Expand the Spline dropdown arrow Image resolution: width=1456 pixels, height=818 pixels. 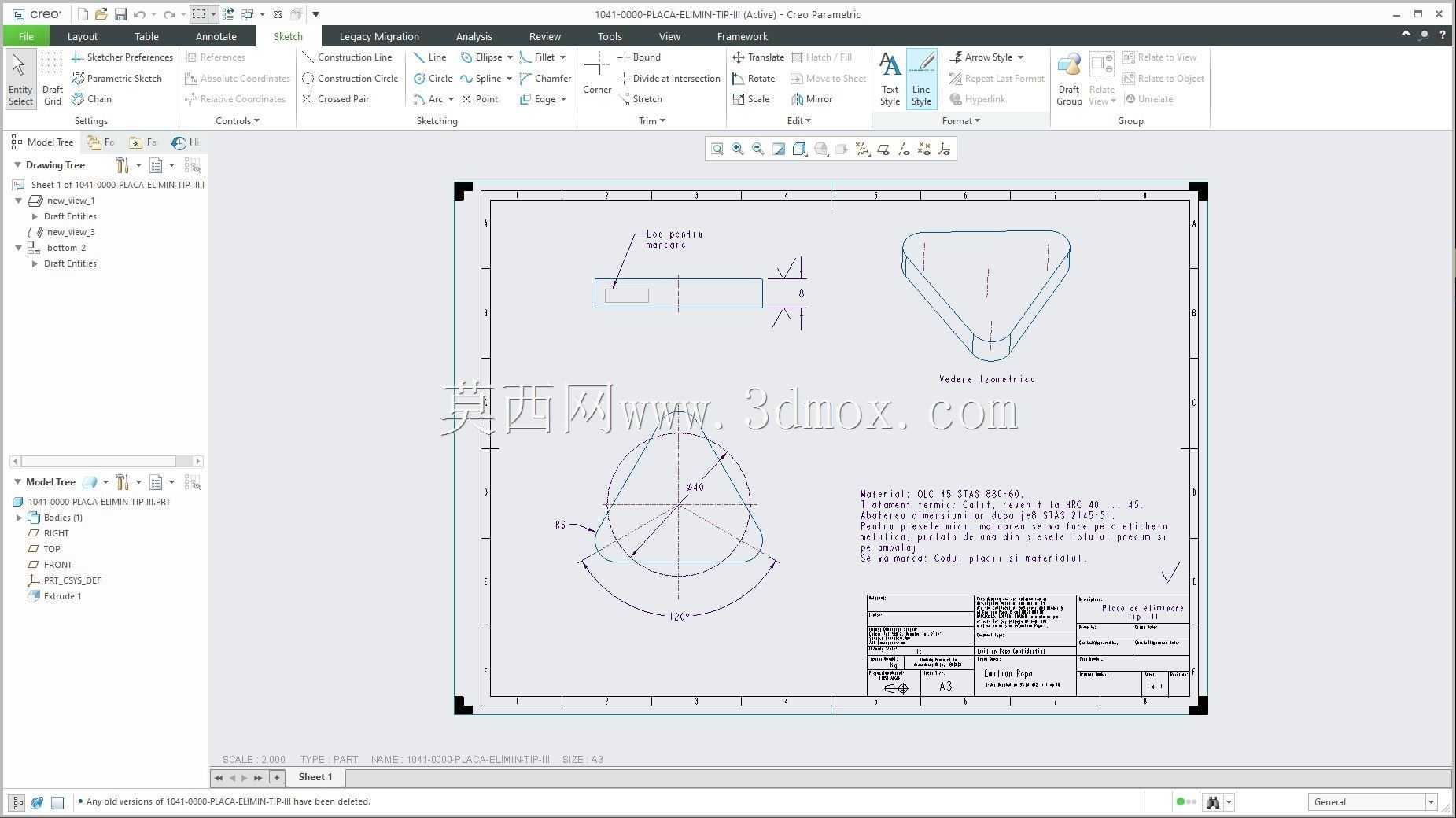[x=509, y=79]
